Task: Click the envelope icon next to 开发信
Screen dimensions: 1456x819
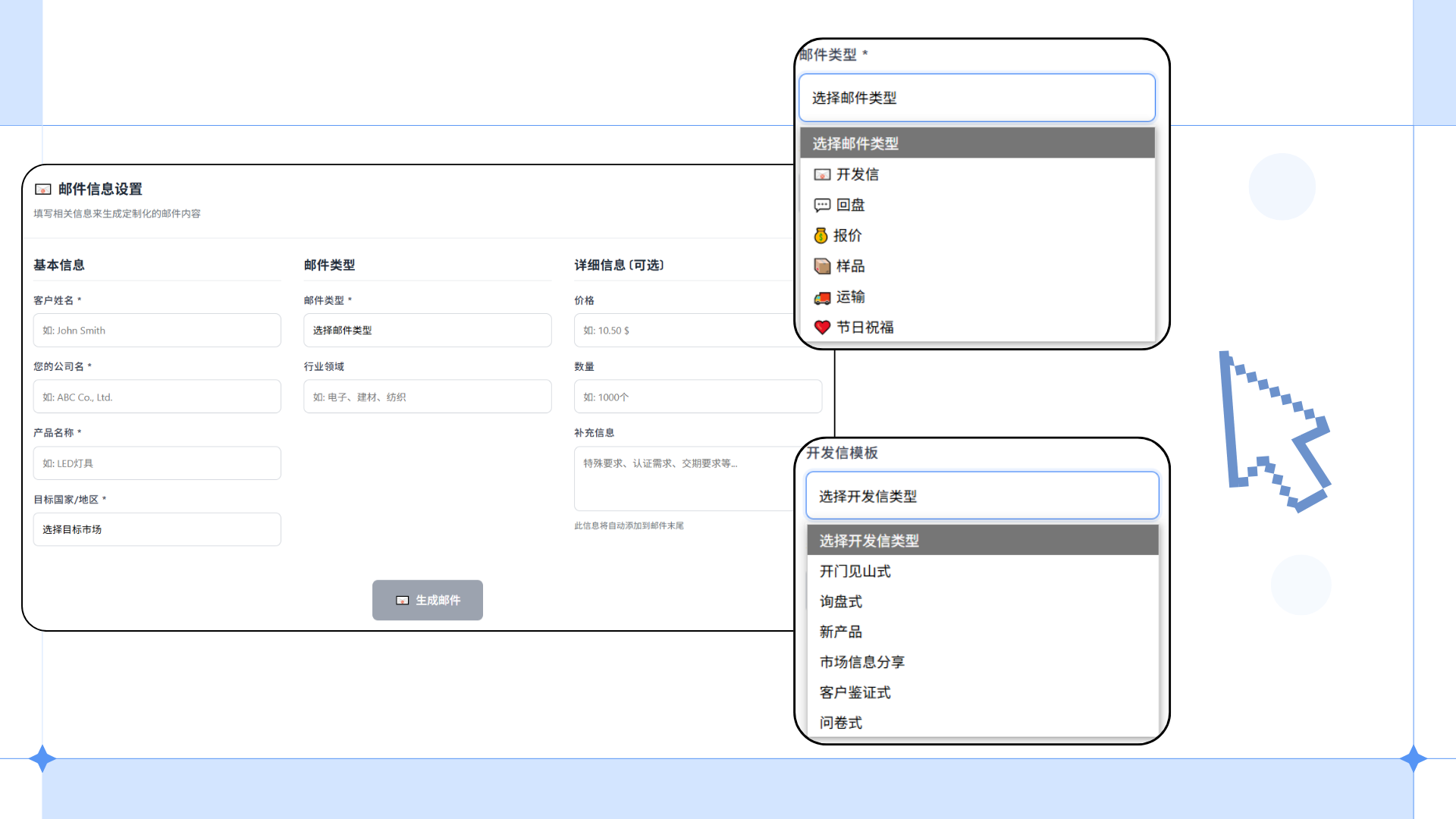Action: (822, 175)
